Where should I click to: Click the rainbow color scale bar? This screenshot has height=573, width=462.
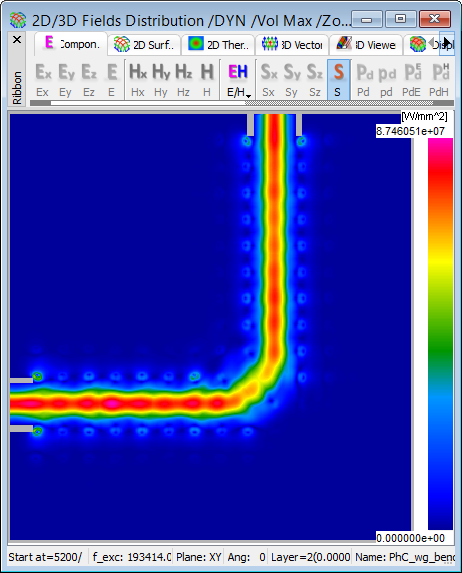[440, 334]
